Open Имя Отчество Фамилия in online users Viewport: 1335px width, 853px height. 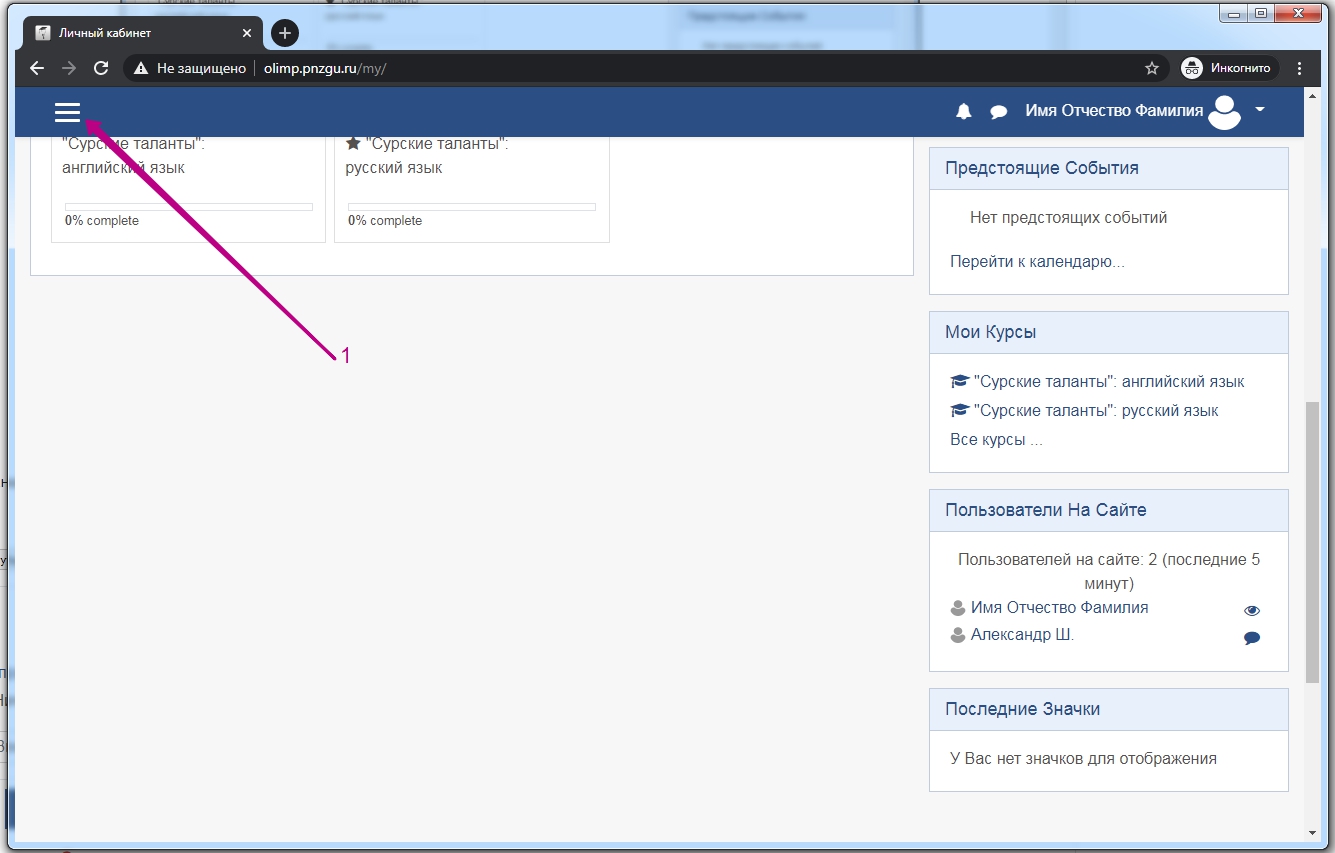pos(1060,608)
